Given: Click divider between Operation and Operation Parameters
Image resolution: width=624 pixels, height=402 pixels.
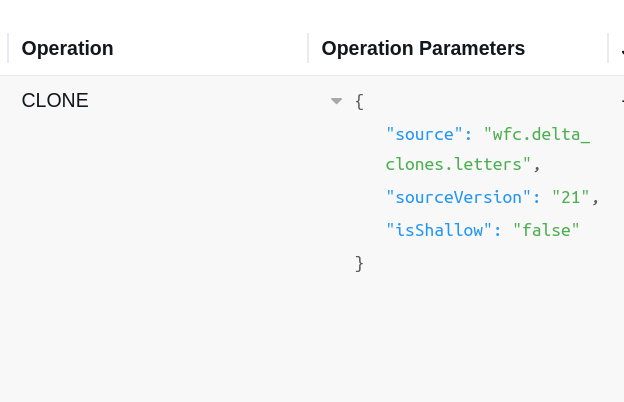Looking at the screenshot, I should coord(308,48).
